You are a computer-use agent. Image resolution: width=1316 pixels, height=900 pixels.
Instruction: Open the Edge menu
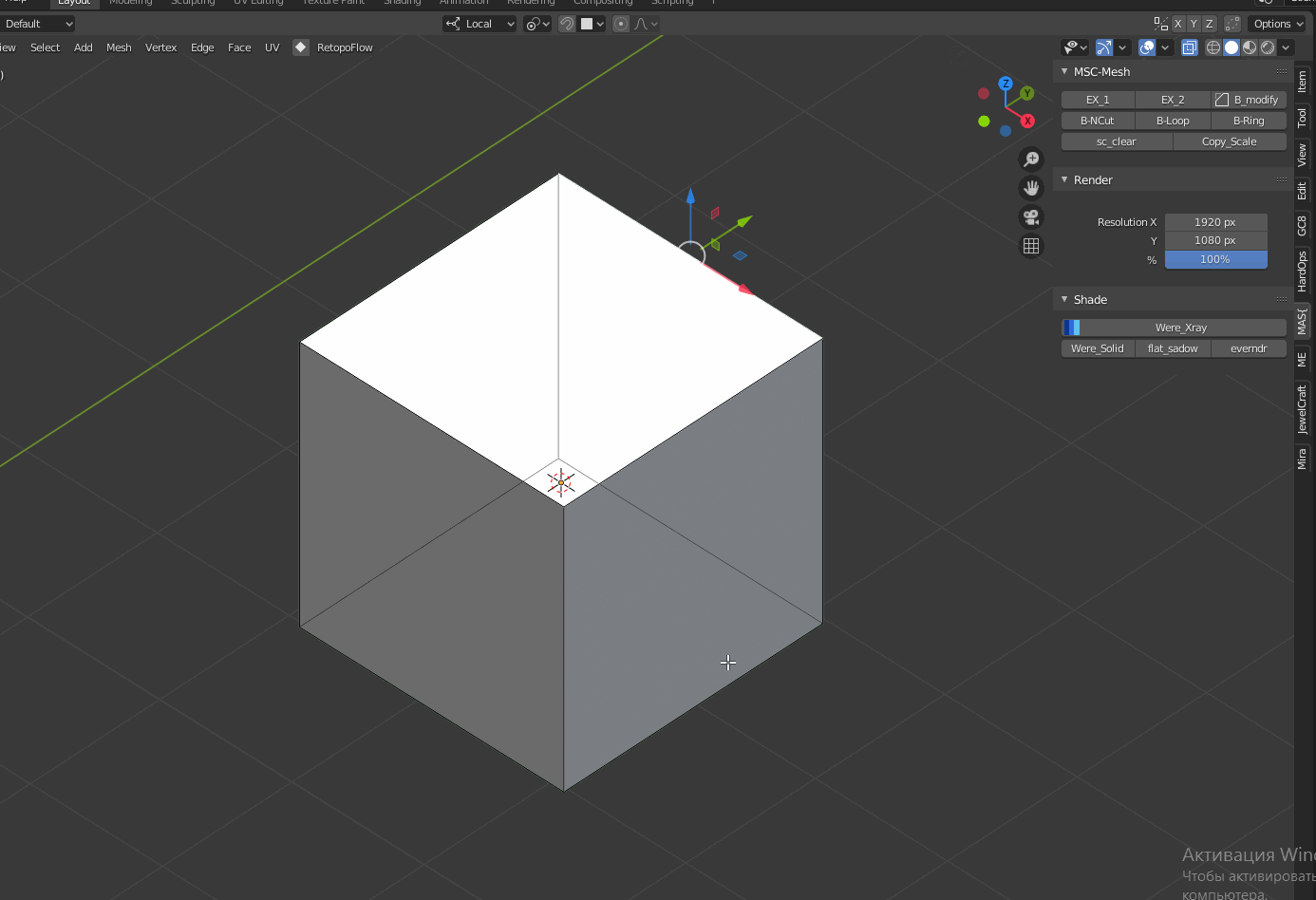point(202,47)
